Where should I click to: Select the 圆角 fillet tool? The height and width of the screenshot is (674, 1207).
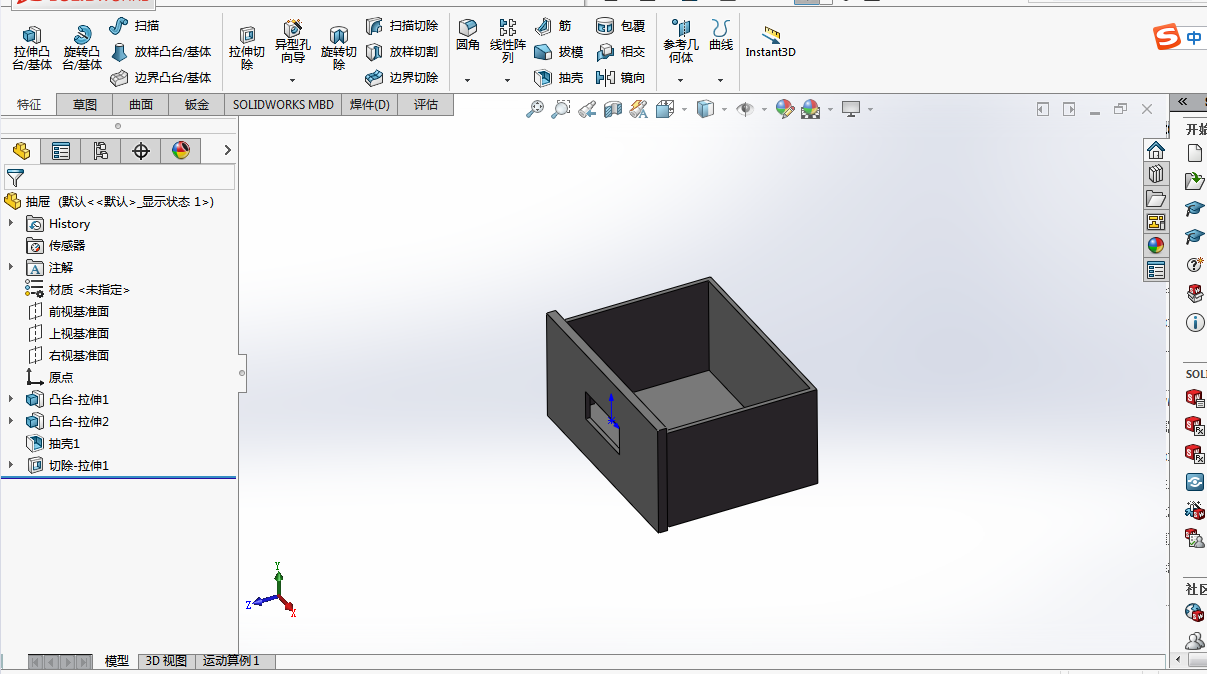(x=468, y=35)
